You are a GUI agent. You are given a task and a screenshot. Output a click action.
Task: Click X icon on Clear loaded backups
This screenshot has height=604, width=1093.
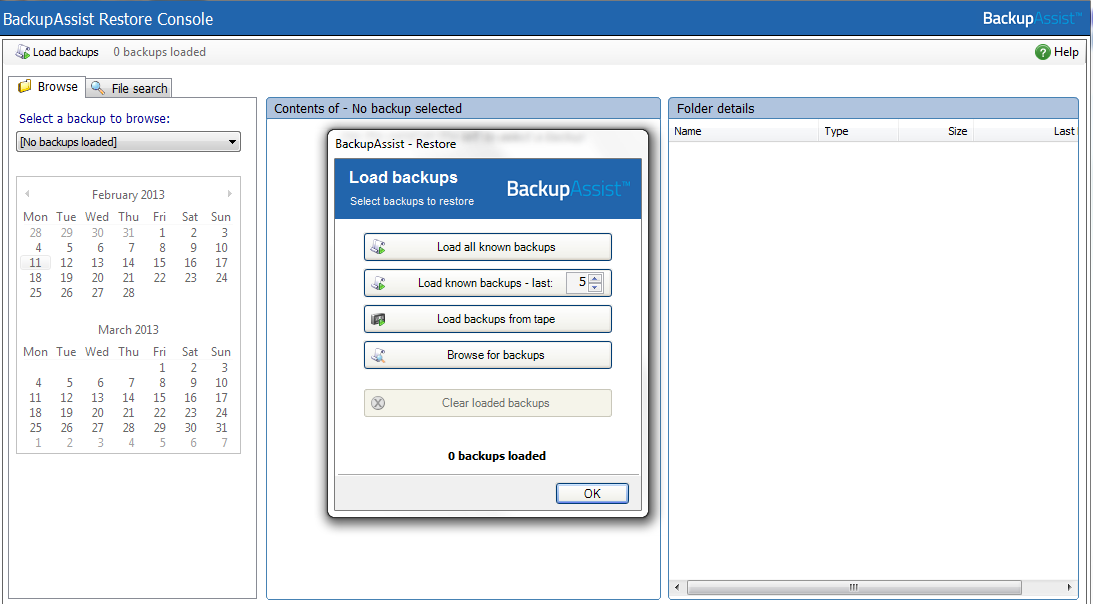point(379,403)
